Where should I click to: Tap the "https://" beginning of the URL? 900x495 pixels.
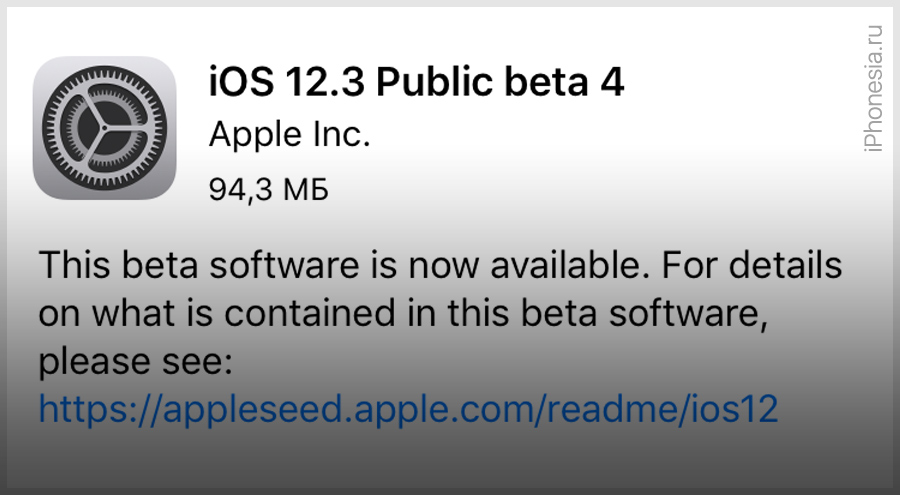tap(98, 409)
